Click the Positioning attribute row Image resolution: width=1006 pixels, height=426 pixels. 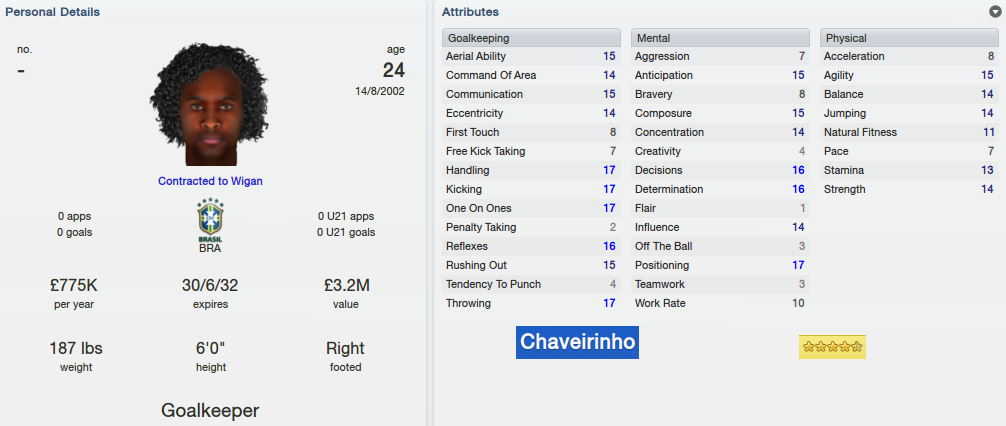(x=720, y=265)
